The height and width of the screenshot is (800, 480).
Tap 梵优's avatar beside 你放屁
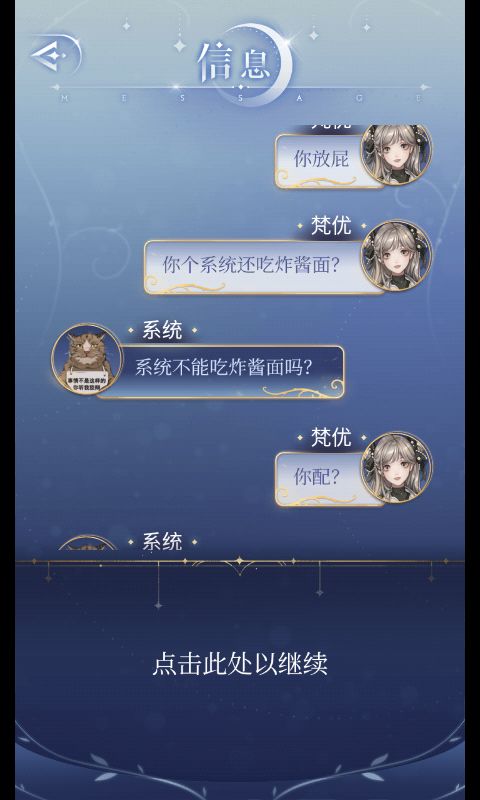pos(396,153)
